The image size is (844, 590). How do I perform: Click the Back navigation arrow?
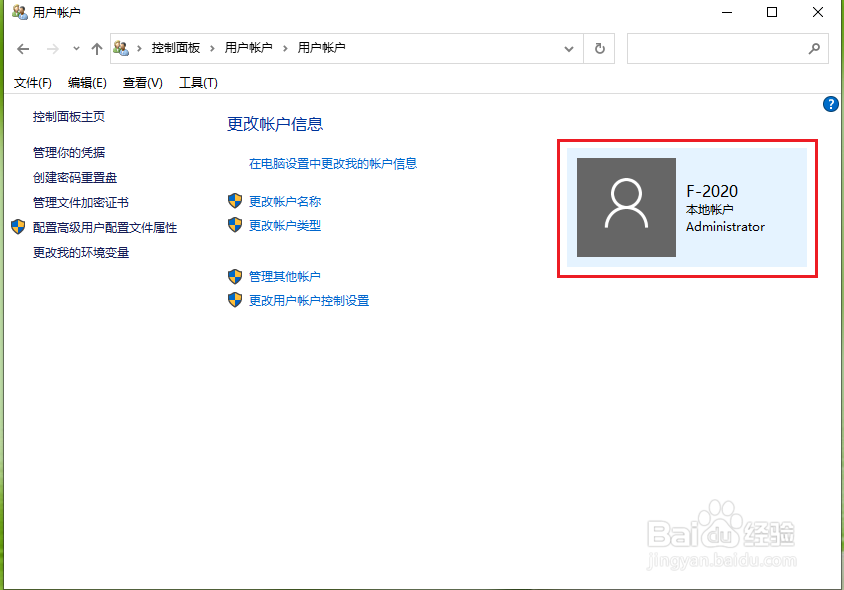(23, 49)
